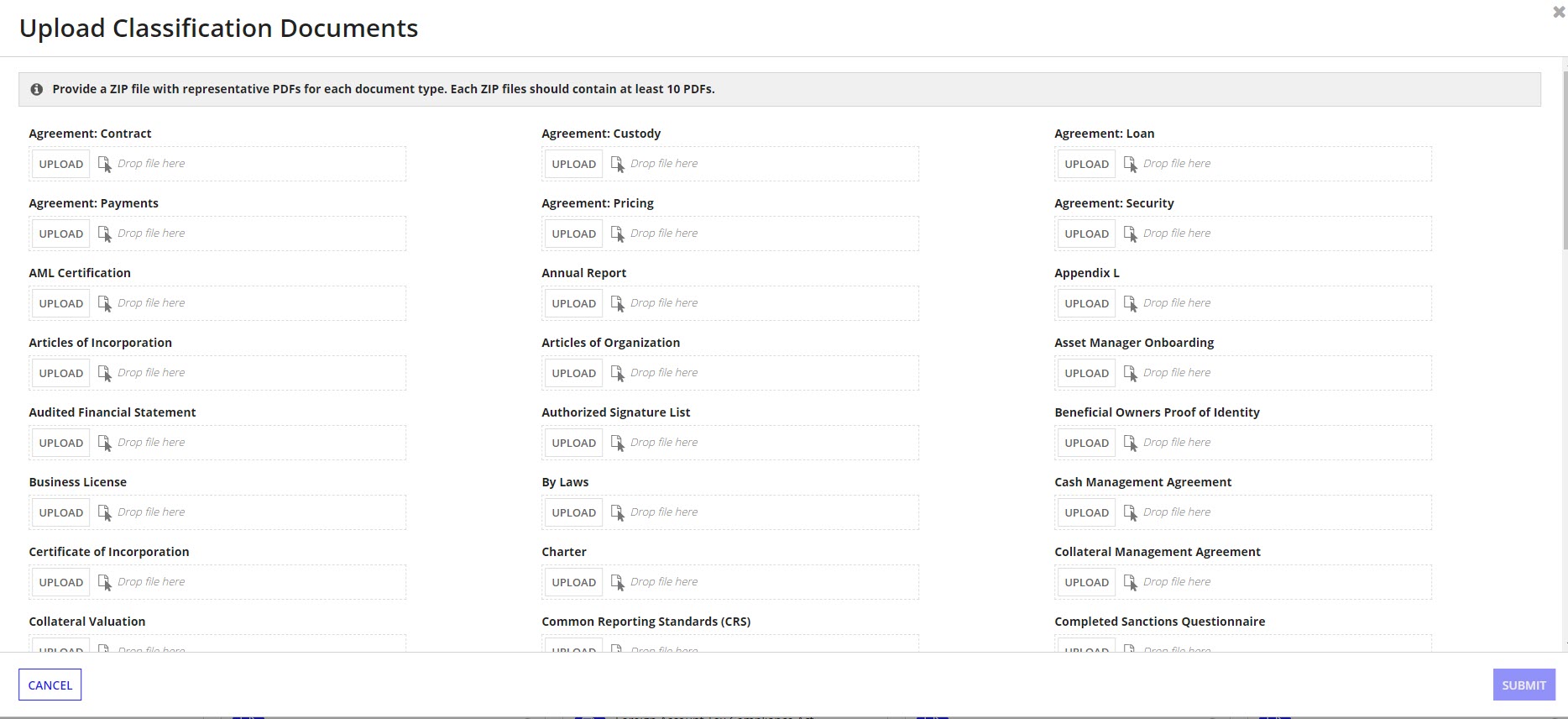Click UPLOAD under Collateral Management Agreement

[1087, 582]
